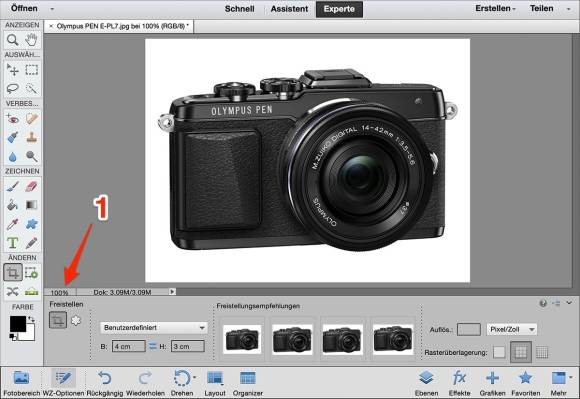Select the Custom Shape tool
The width and height of the screenshot is (580, 399).
point(31,224)
